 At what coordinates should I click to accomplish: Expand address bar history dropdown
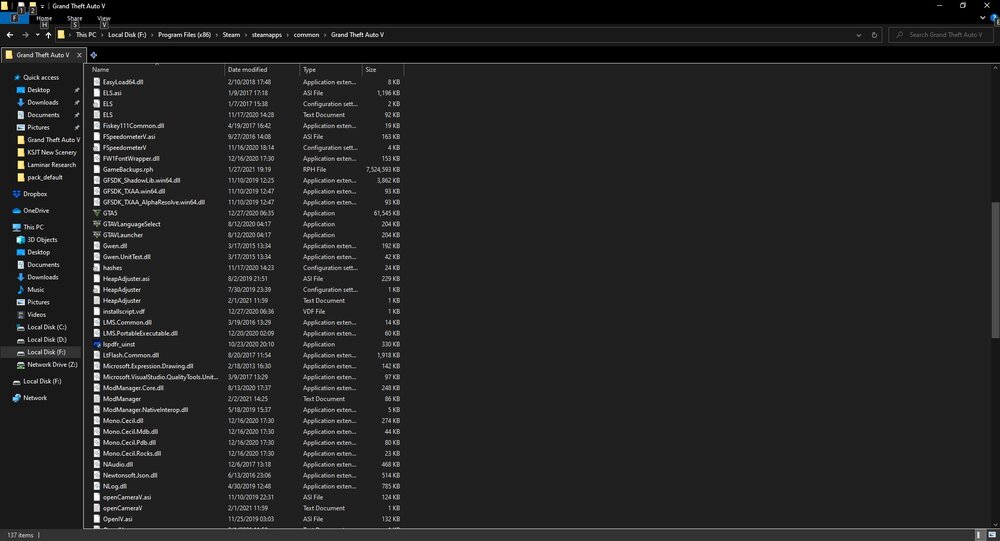[x=858, y=35]
